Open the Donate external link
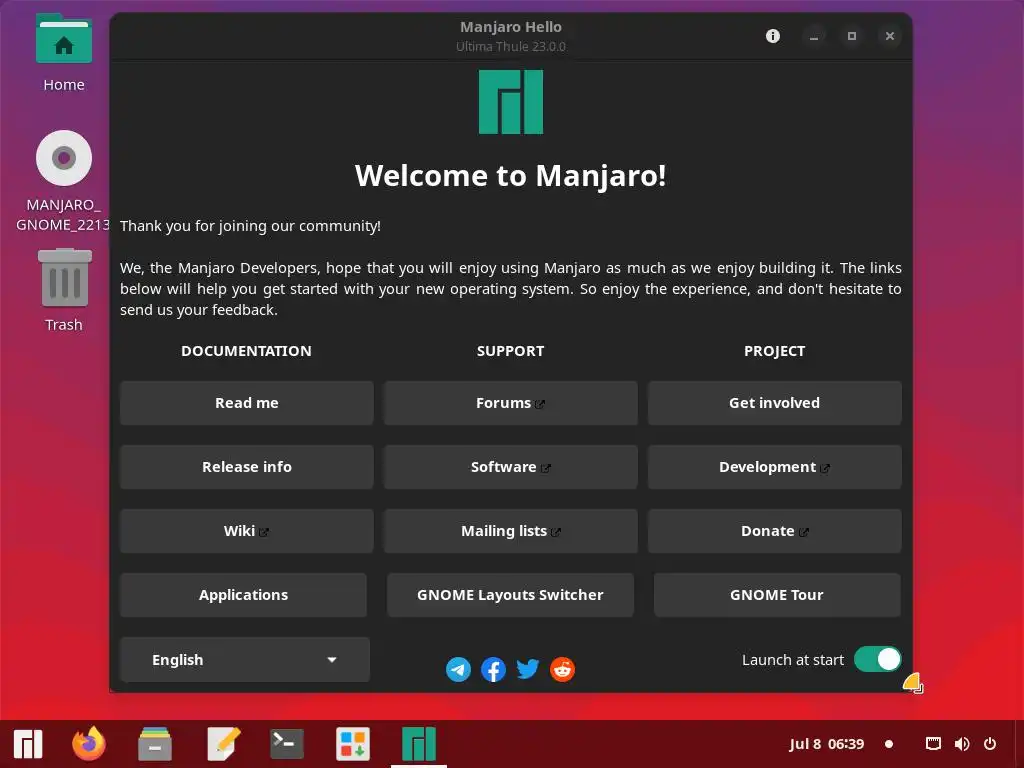The image size is (1024, 768). [775, 531]
